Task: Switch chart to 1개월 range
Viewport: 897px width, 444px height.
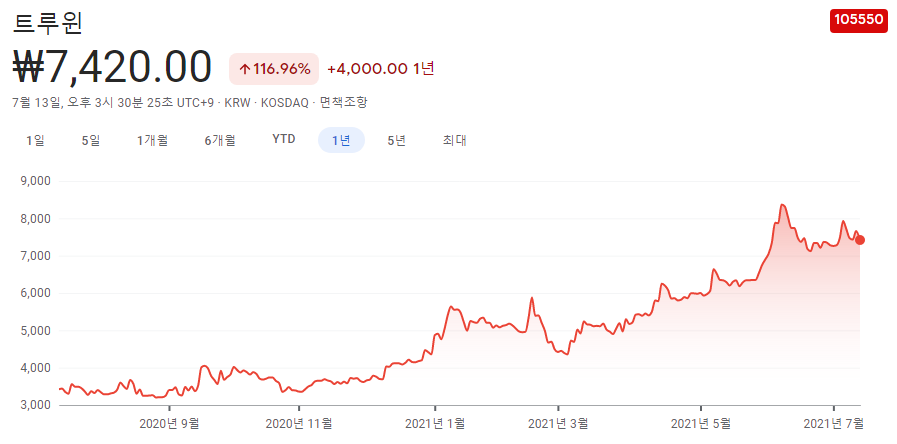Action: pyautogui.click(x=152, y=140)
